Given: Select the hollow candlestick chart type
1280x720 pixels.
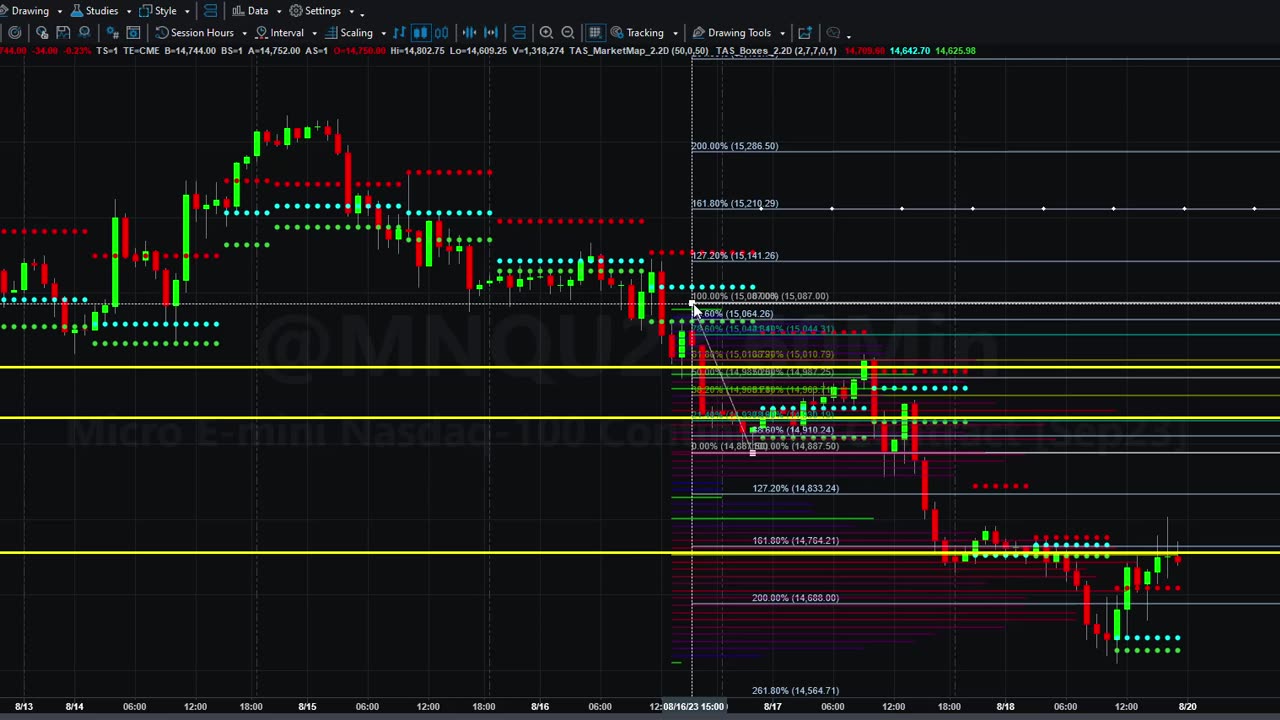Looking at the screenshot, I should (441, 33).
